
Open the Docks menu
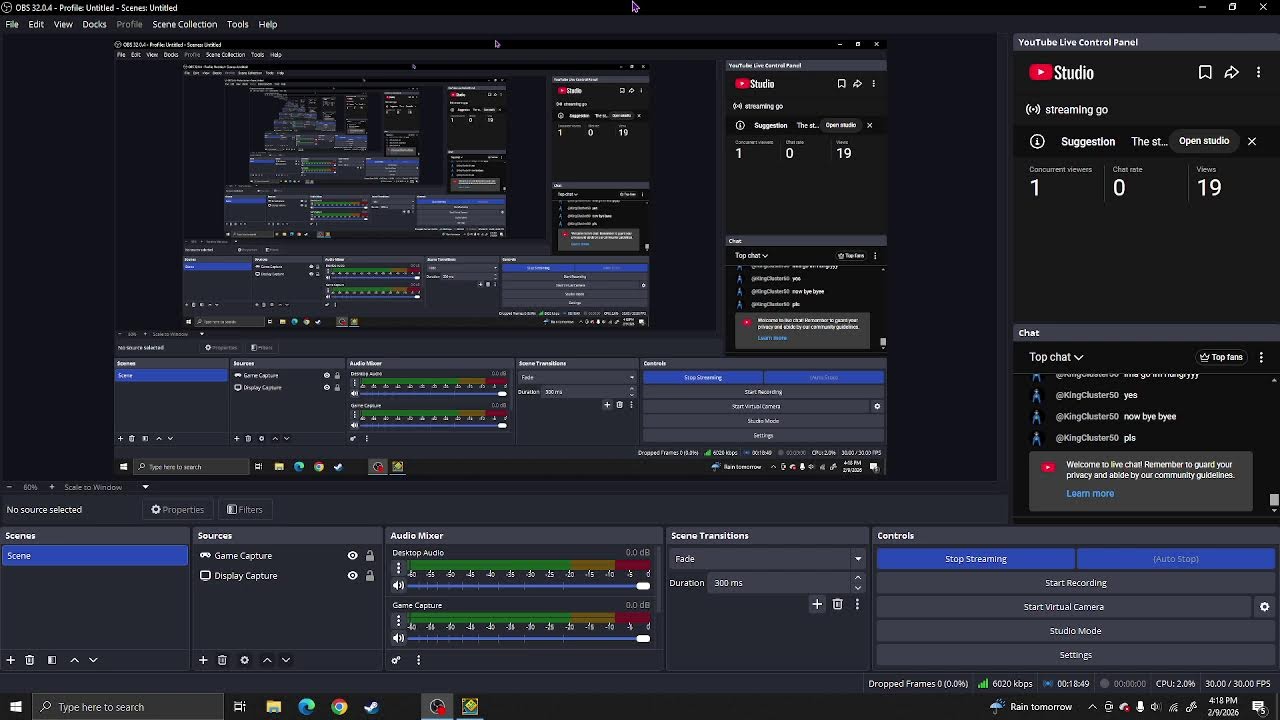coord(94,24)
